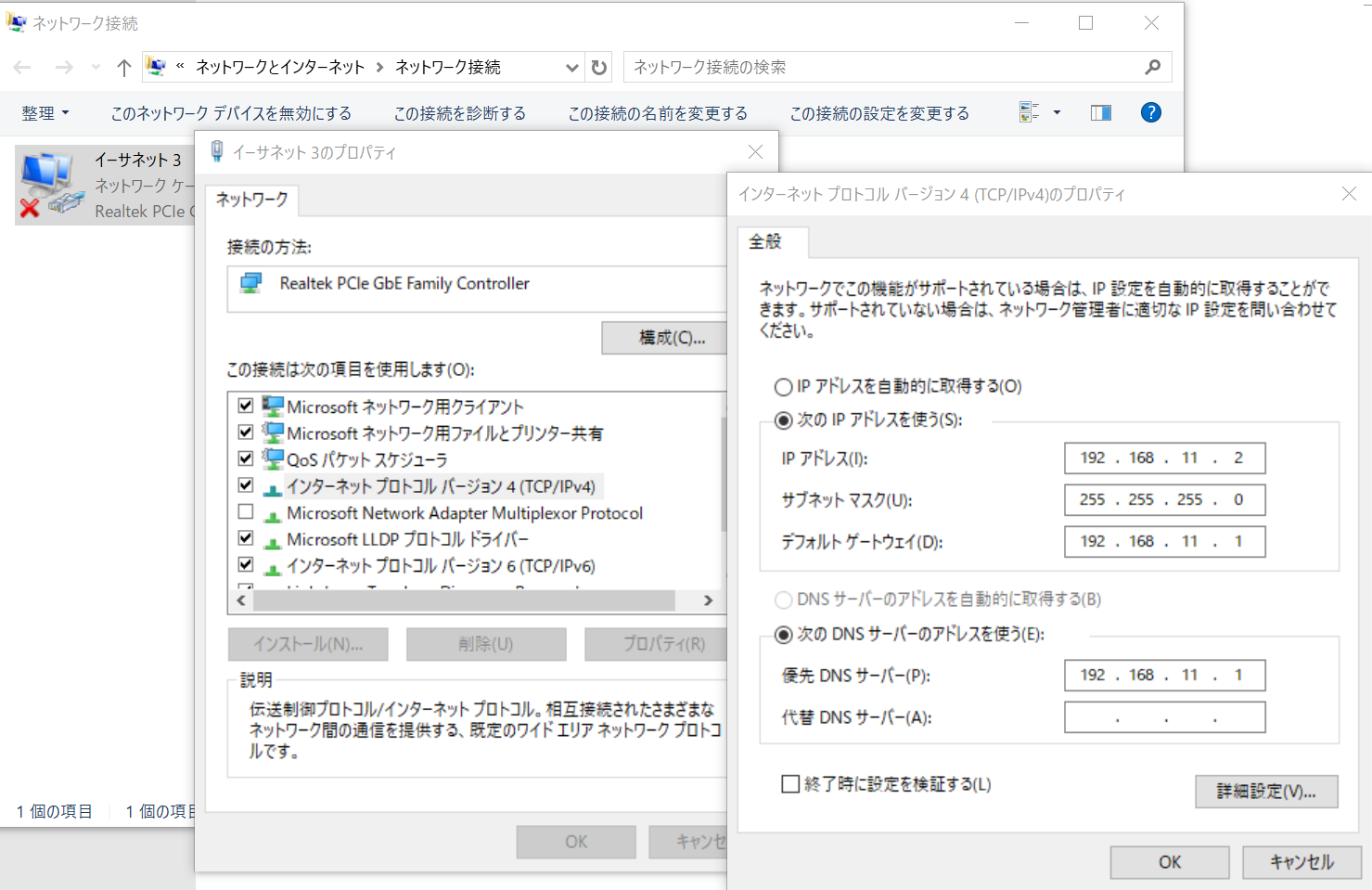The width and height of the screenshot is (1372, 890).
Task: Open the preview pane via its toolbar icon
Action: pyautogui.click(x=1100, y=112)
